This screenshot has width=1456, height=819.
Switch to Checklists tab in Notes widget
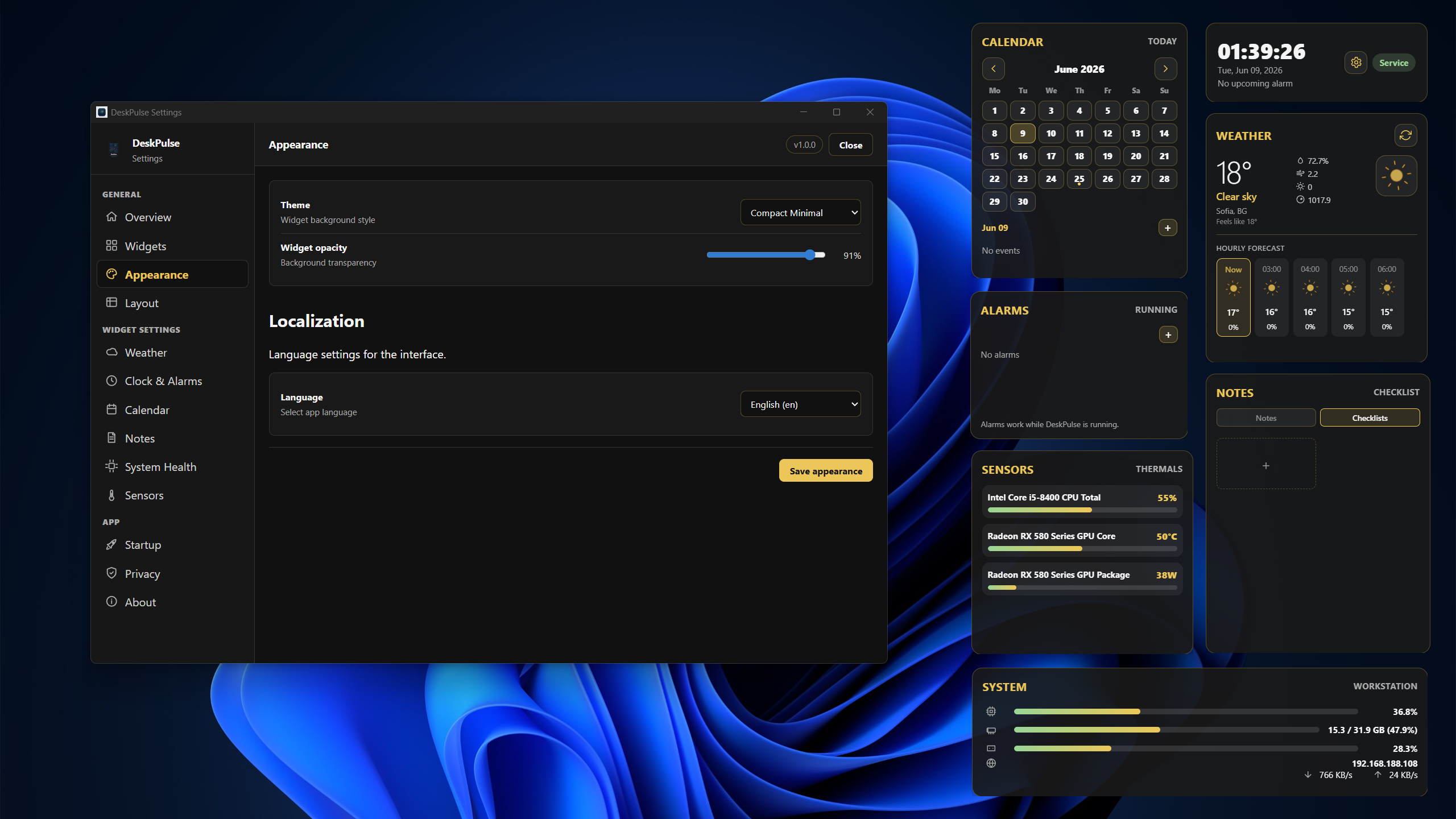1370,418
